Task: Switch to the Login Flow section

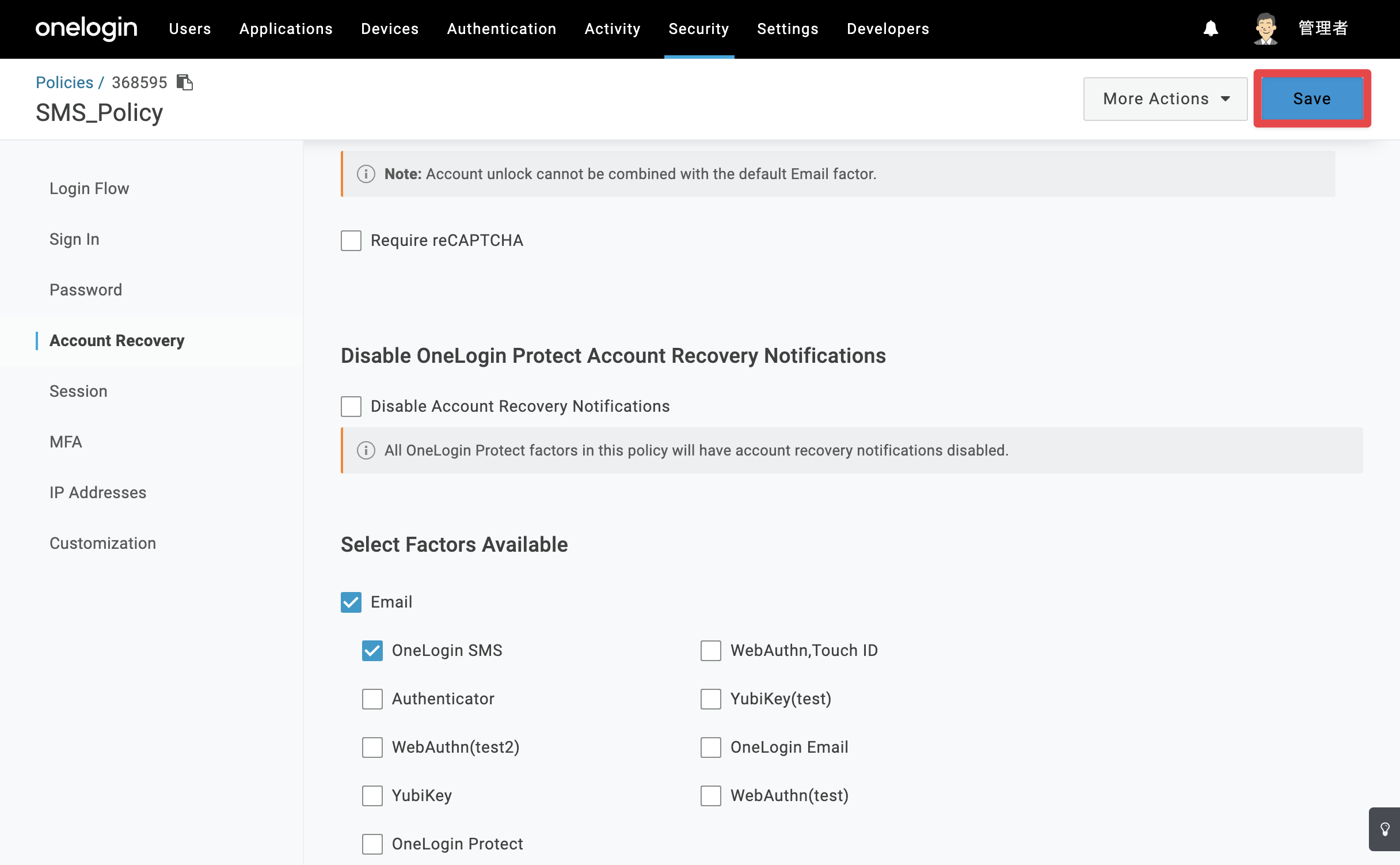Action: pos(89,189)
